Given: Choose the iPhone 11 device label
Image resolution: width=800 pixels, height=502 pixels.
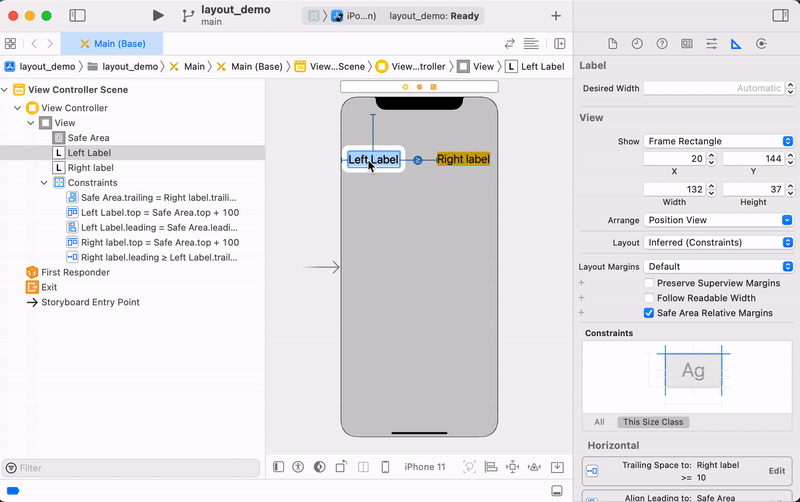Looking at the screenshot, I should pos(424,467).
